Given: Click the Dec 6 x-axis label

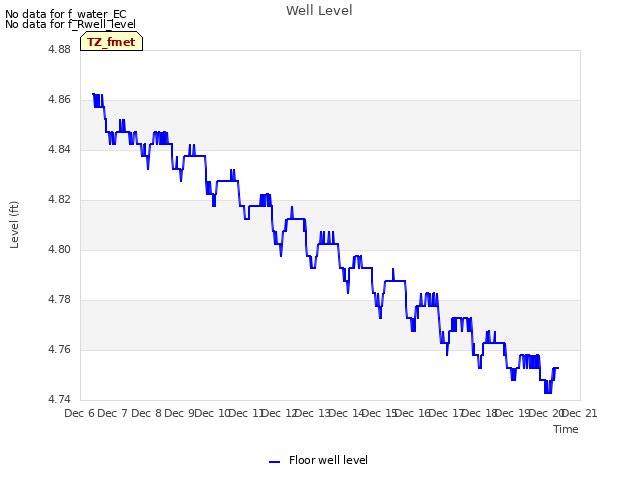Looking at the screenshot, I should click(x=79, y=413).
